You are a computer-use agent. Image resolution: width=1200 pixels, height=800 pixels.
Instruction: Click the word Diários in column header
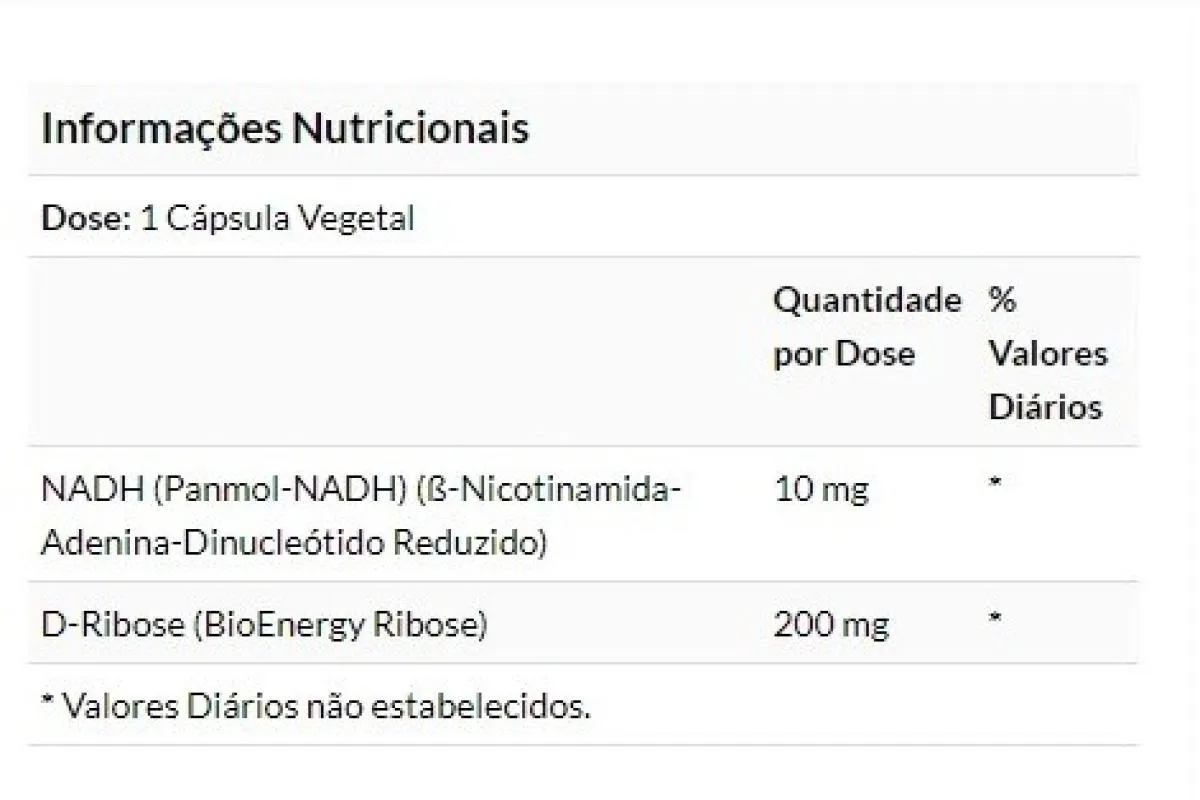point(1045,407)
